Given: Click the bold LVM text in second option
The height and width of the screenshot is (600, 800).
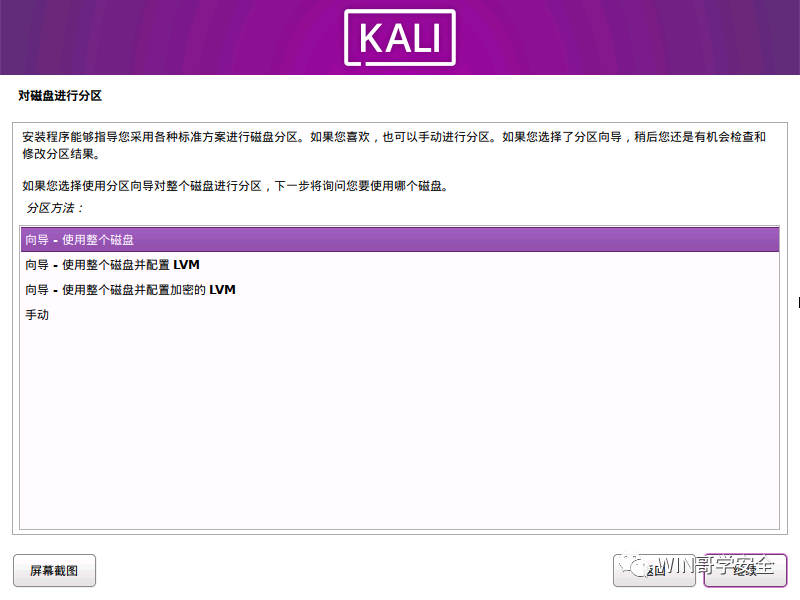Looking at the screenshot, I should 186,265.
